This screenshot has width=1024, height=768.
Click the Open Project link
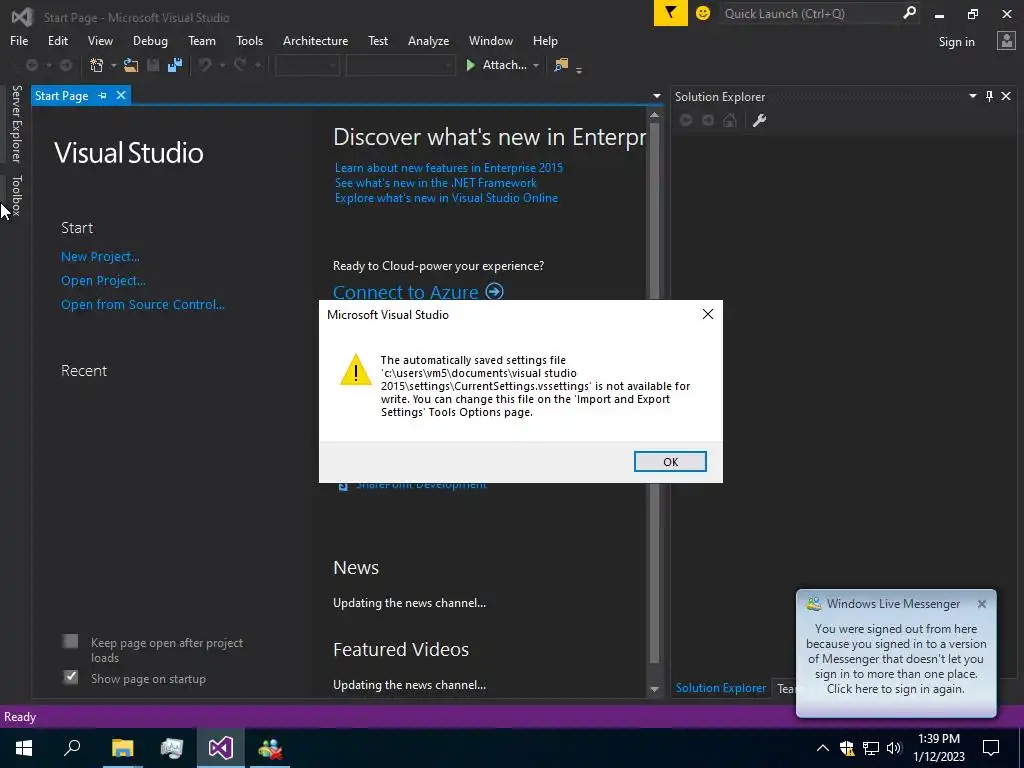[103, 280]
